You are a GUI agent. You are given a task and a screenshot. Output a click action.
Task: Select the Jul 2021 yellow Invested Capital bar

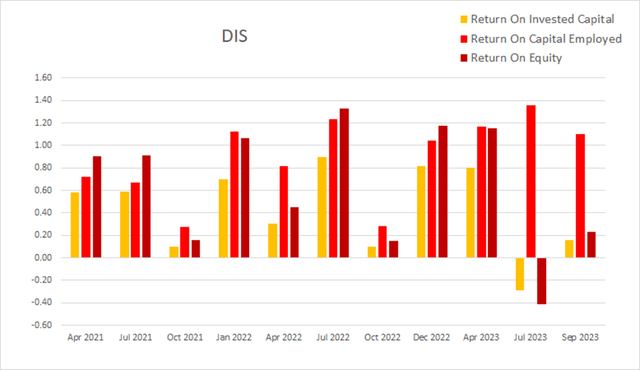pos(124,224)
